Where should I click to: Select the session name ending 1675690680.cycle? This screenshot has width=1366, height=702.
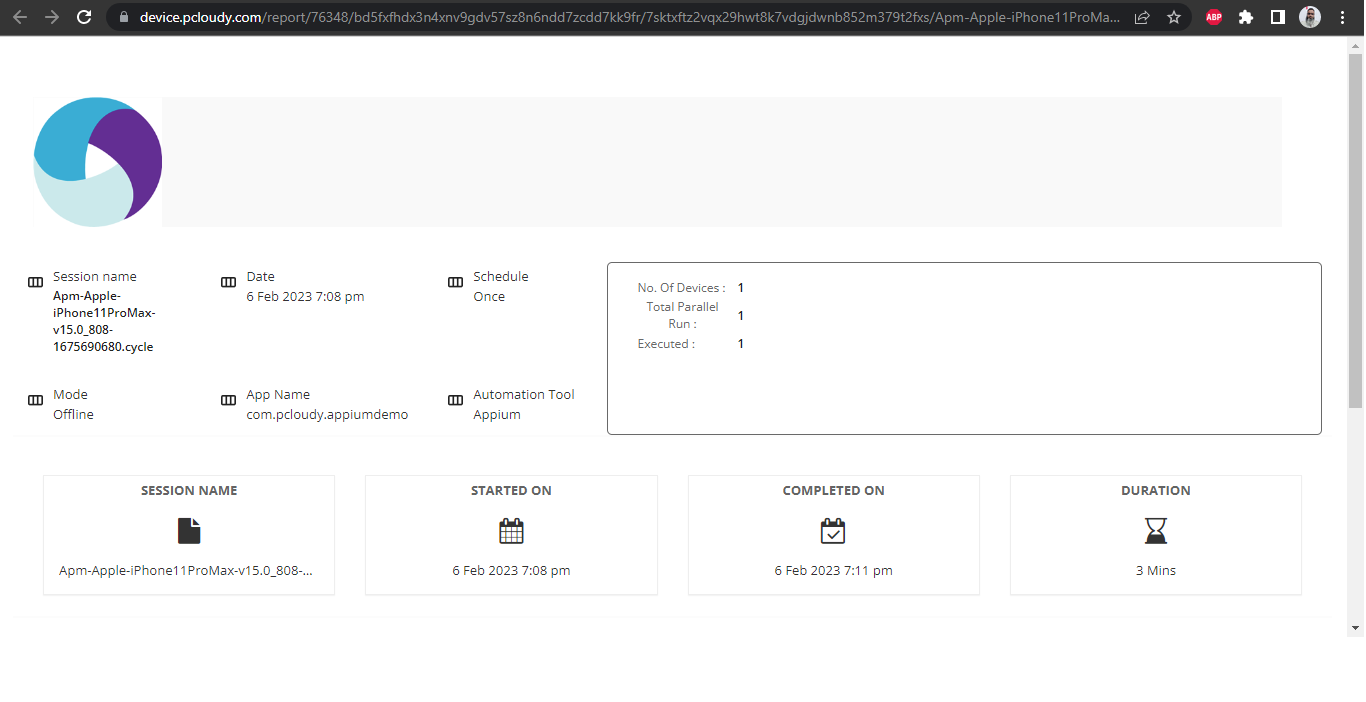coord(104,322)
